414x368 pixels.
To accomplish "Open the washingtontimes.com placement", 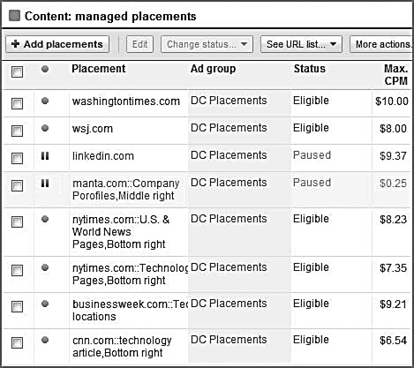I will click(126, 101).
